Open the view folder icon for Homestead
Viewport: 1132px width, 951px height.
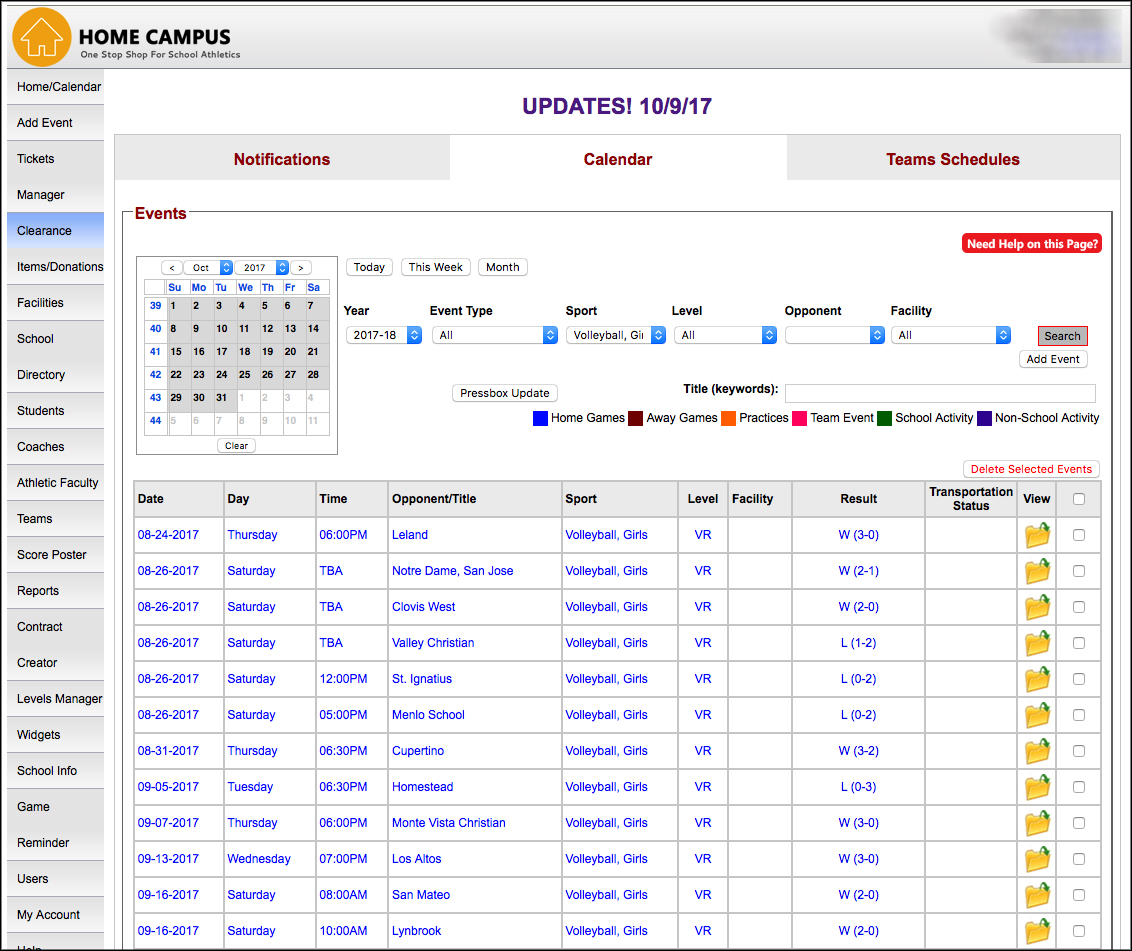[1037, 787]
